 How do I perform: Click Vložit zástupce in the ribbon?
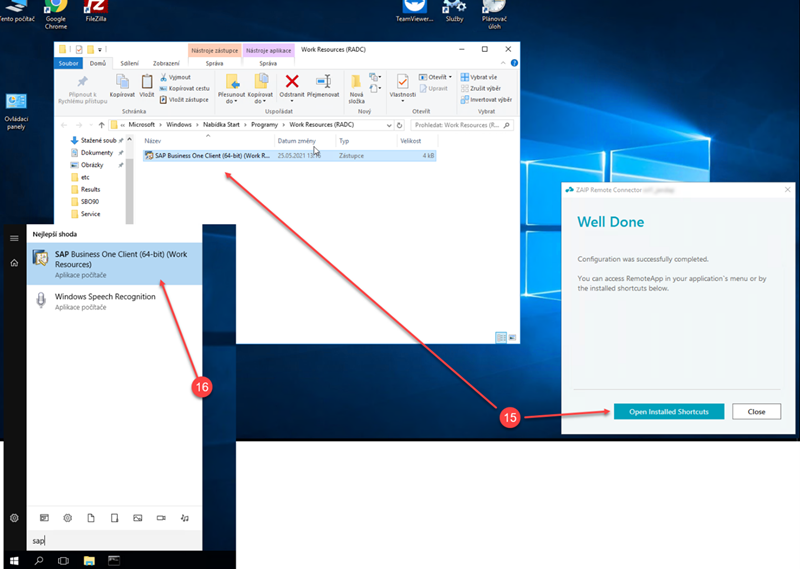(184, 100)
